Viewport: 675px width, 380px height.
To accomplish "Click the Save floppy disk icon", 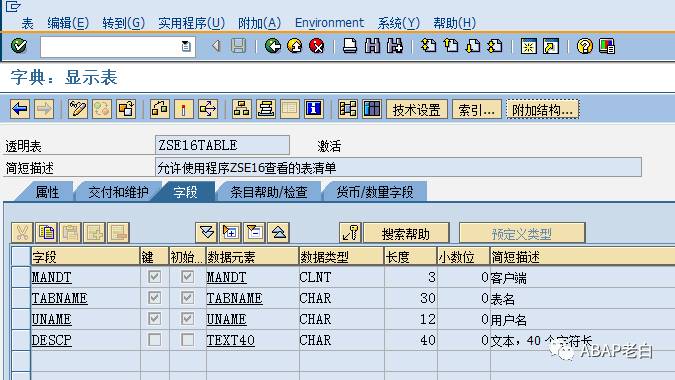I will click(238, 46).
